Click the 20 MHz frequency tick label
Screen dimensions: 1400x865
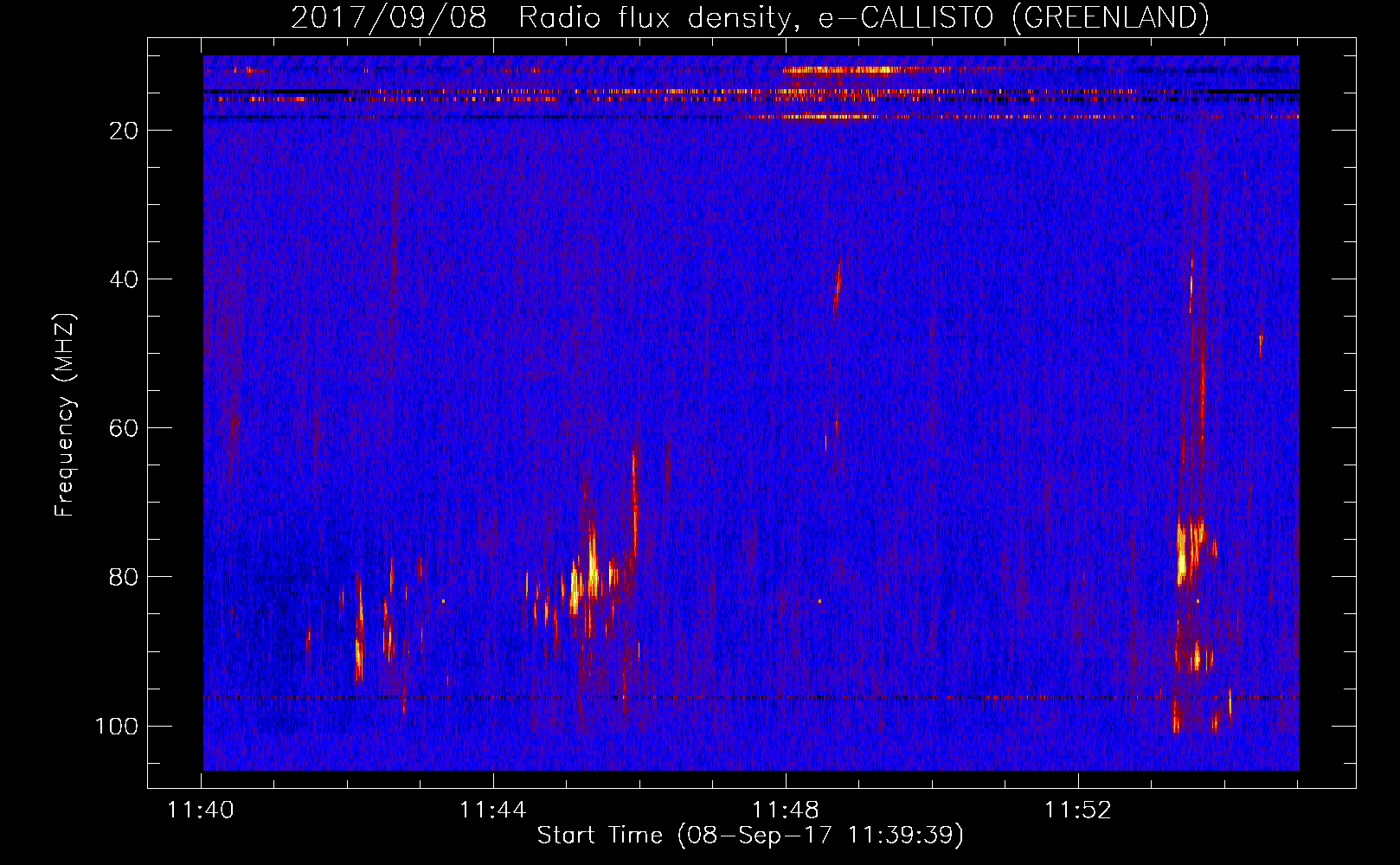(125, 131)
